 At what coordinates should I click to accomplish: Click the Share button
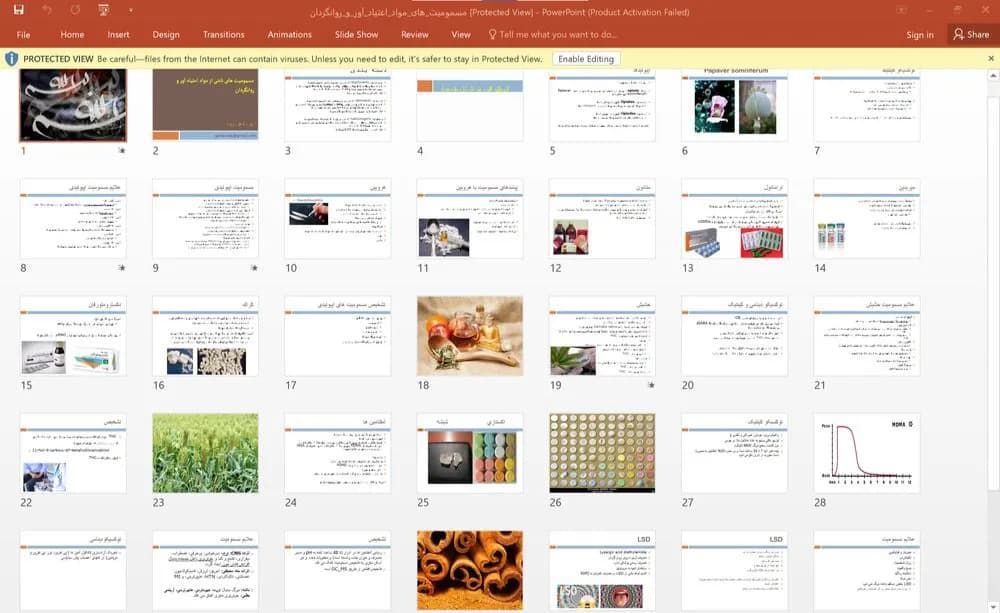point(971,34)
